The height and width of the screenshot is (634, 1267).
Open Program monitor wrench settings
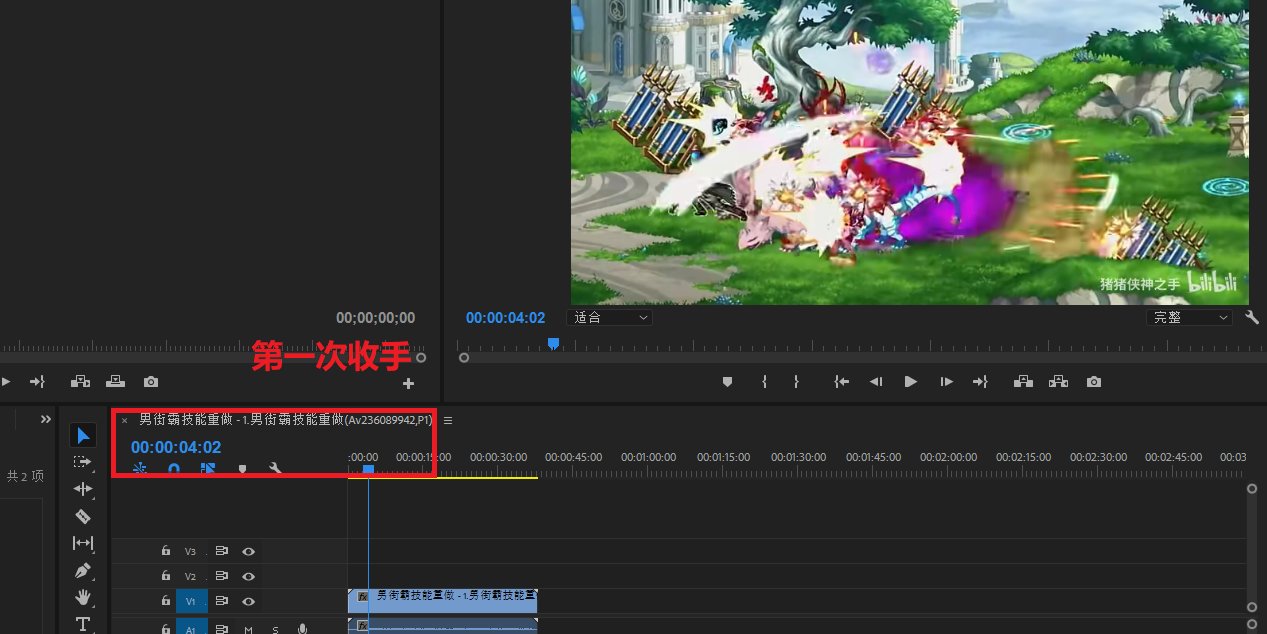click(1252, 317)
